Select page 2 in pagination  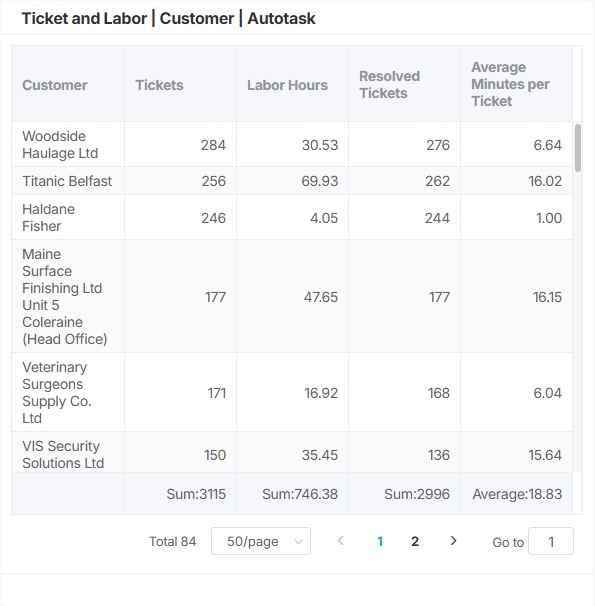tap(415, 541)
